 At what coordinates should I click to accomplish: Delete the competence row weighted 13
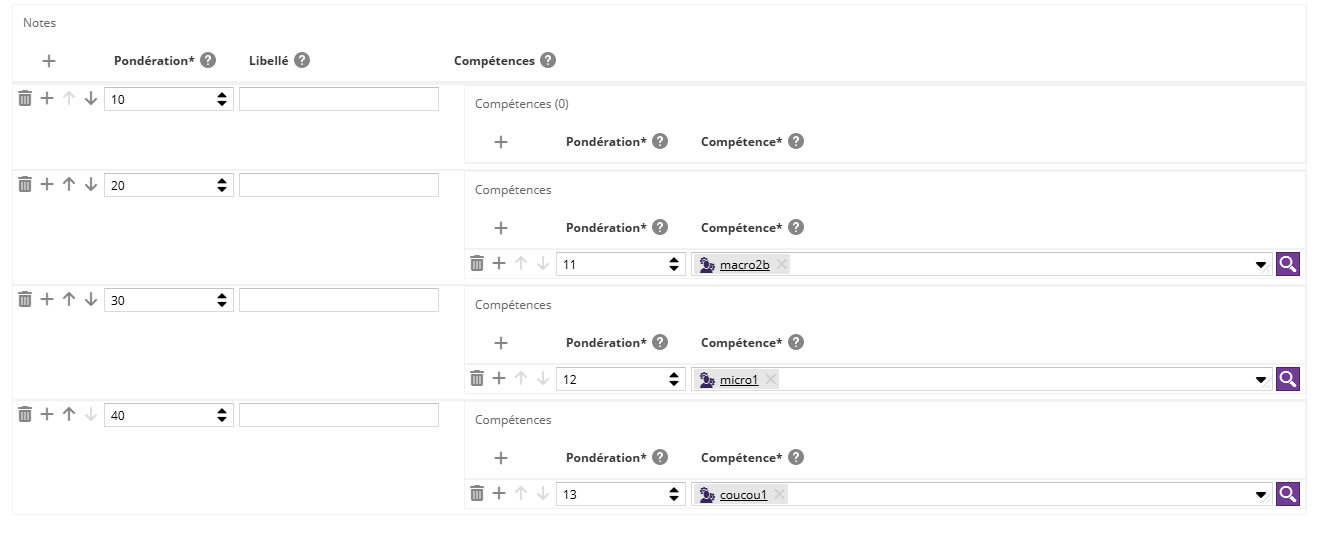click(477, 493)
